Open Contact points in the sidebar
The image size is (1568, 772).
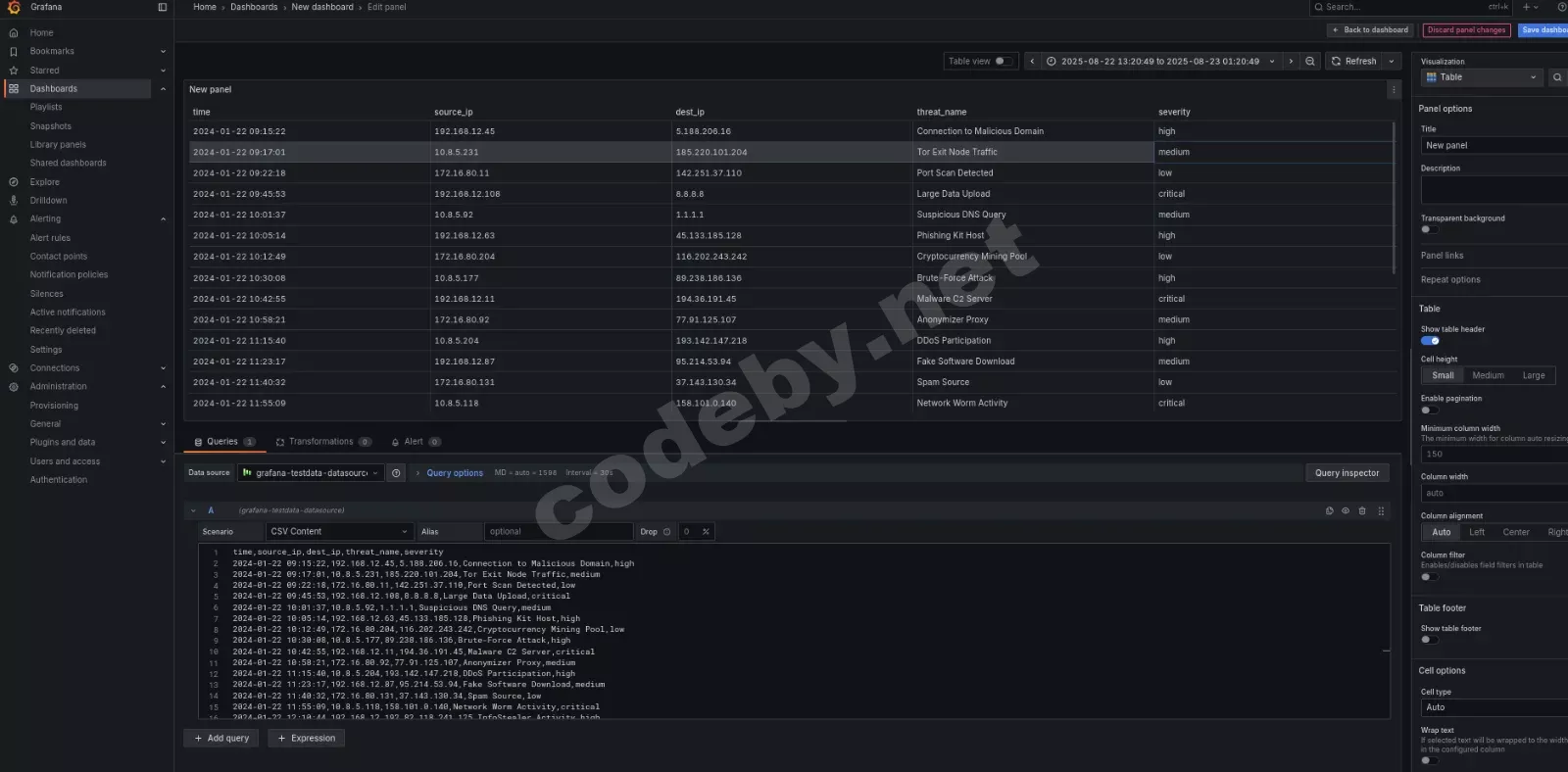pyautogui.click(x=59, y=257)
